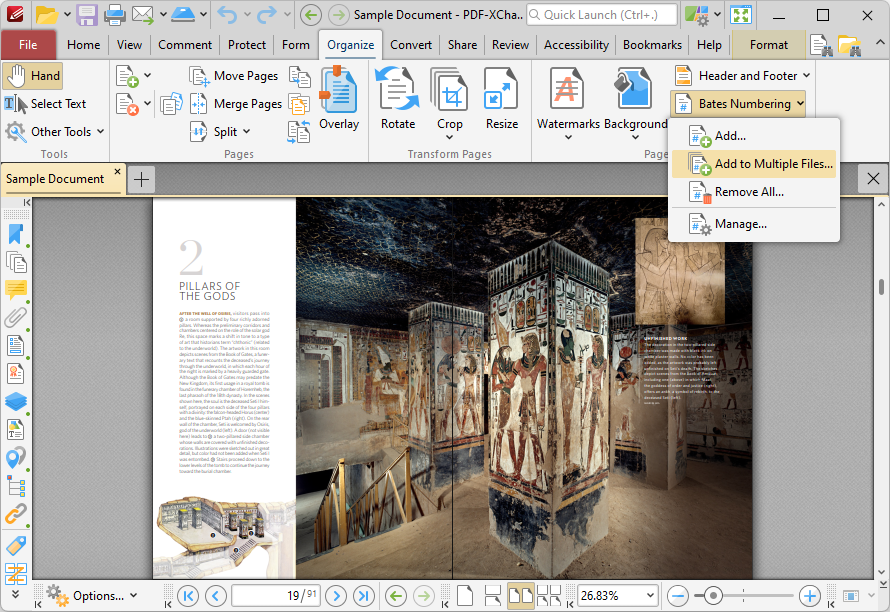
Task: Open the Delete Pages dropdown arrow
Action: pos(148,103)
